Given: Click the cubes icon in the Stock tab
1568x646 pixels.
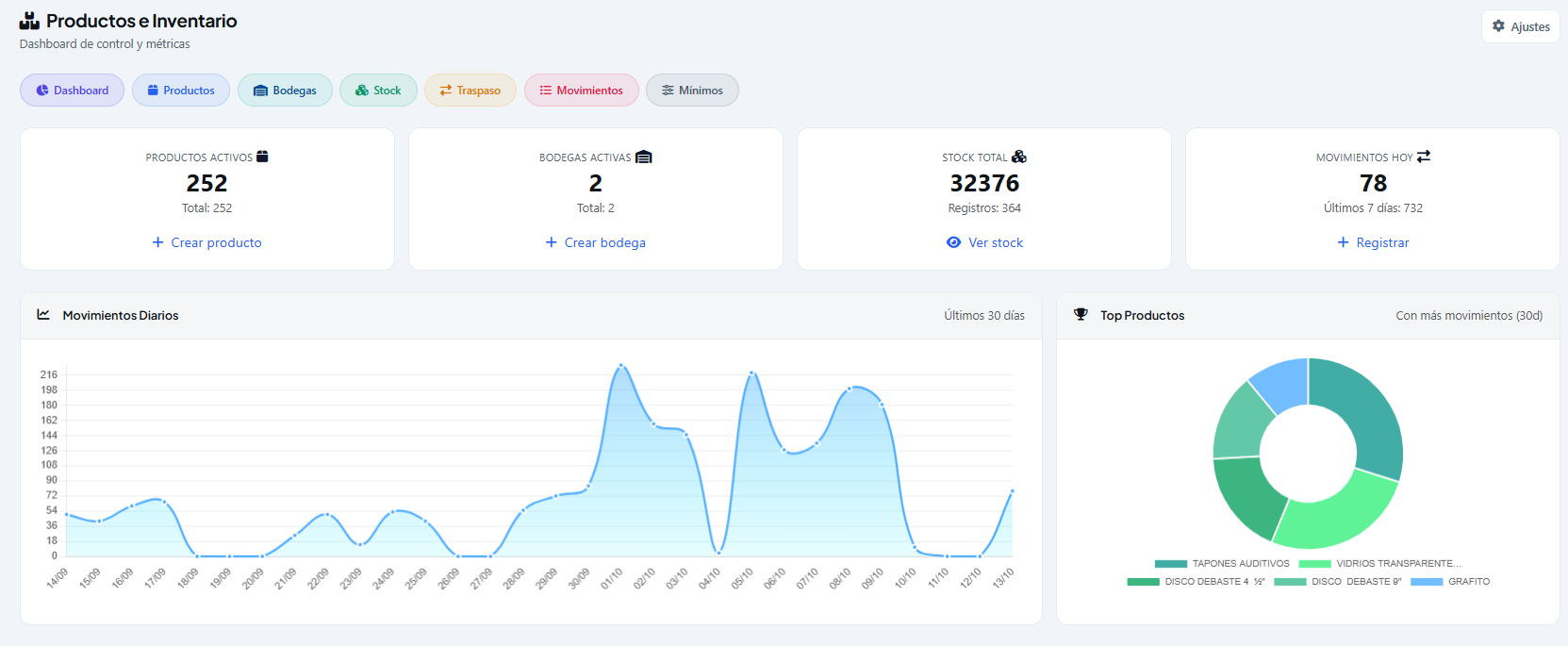Looking at the screenshot, I should pos(362,91).
